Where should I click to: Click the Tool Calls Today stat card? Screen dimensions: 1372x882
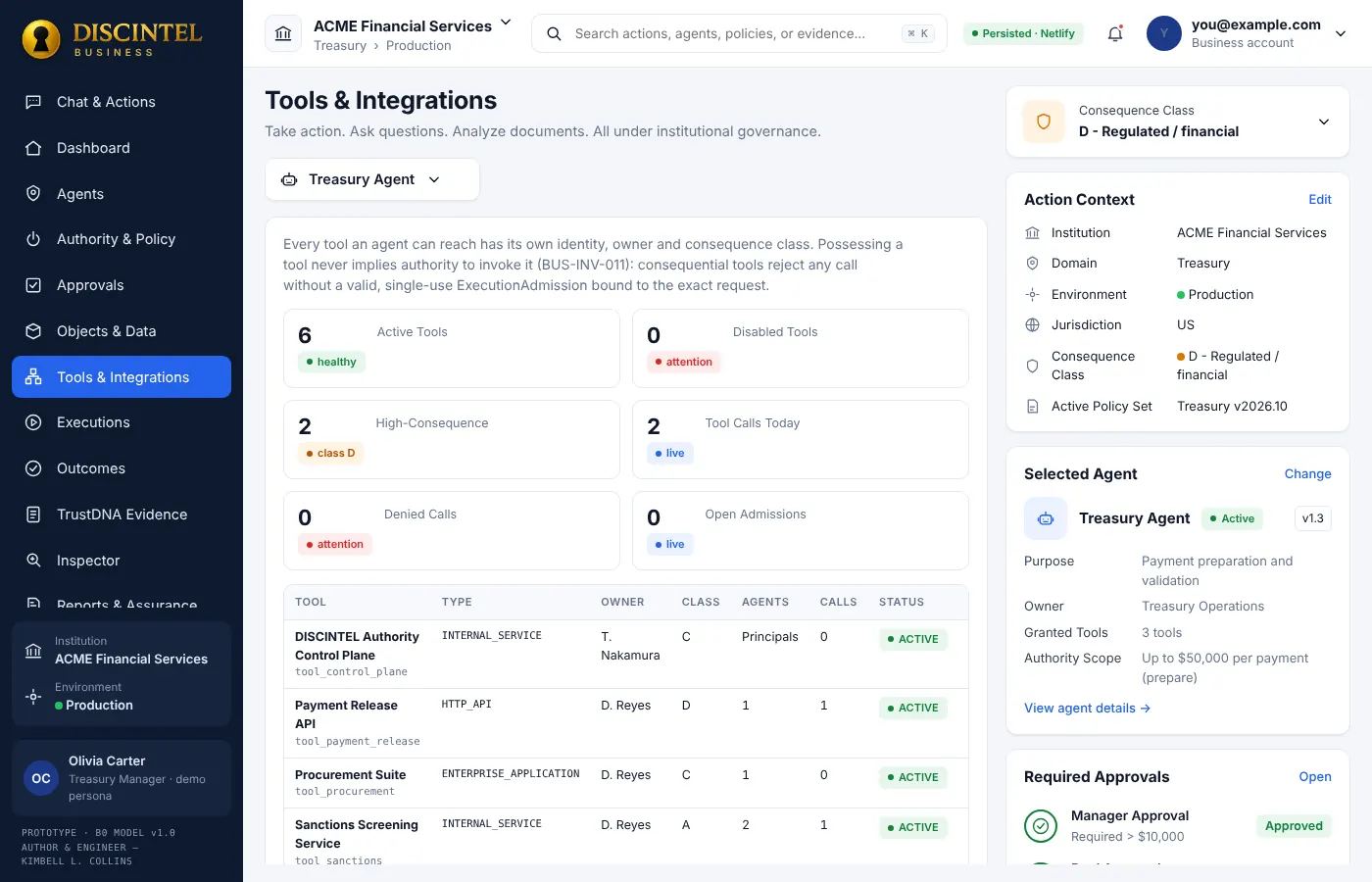[801, 440]
